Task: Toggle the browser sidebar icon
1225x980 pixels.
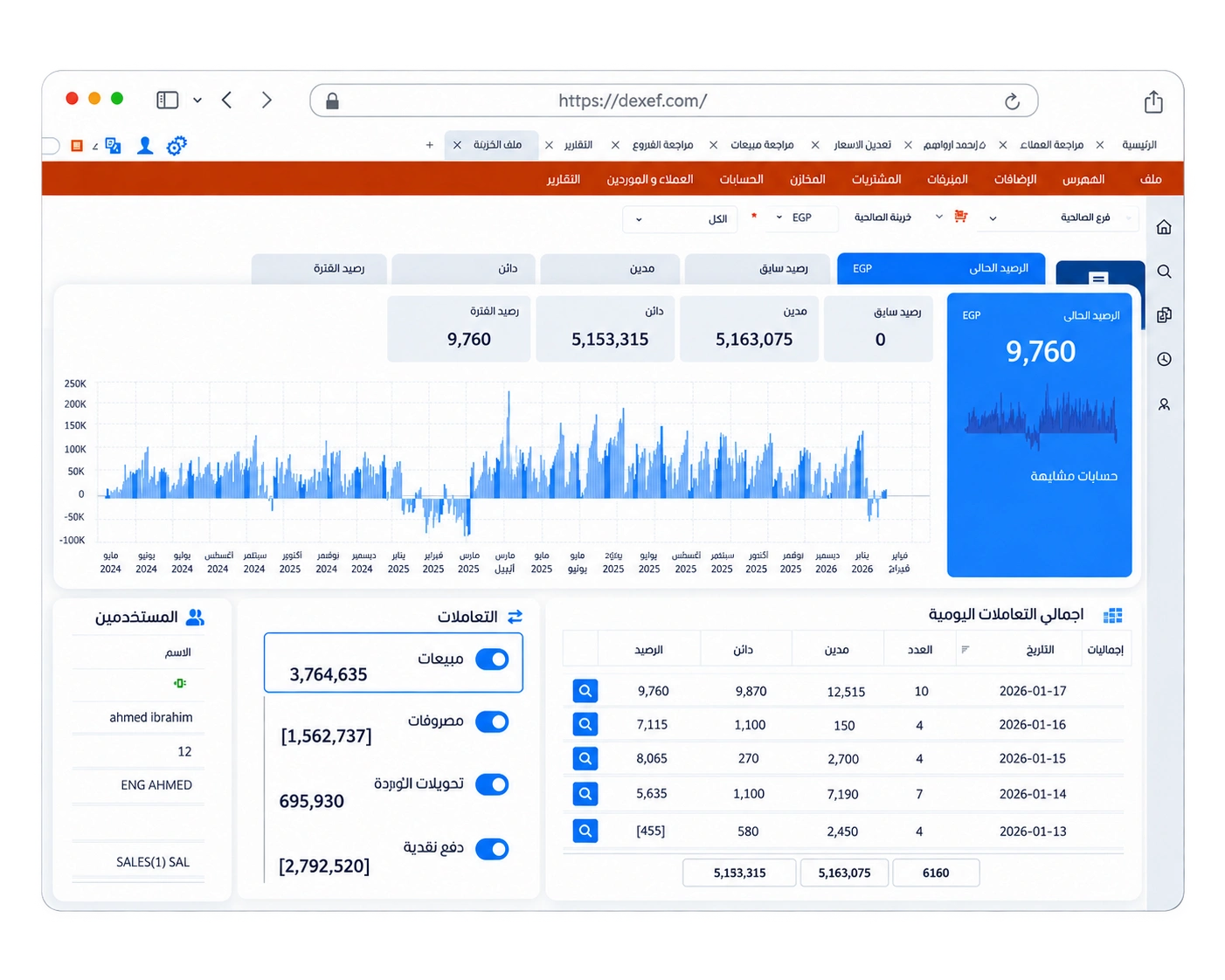Action: [168, 100]
